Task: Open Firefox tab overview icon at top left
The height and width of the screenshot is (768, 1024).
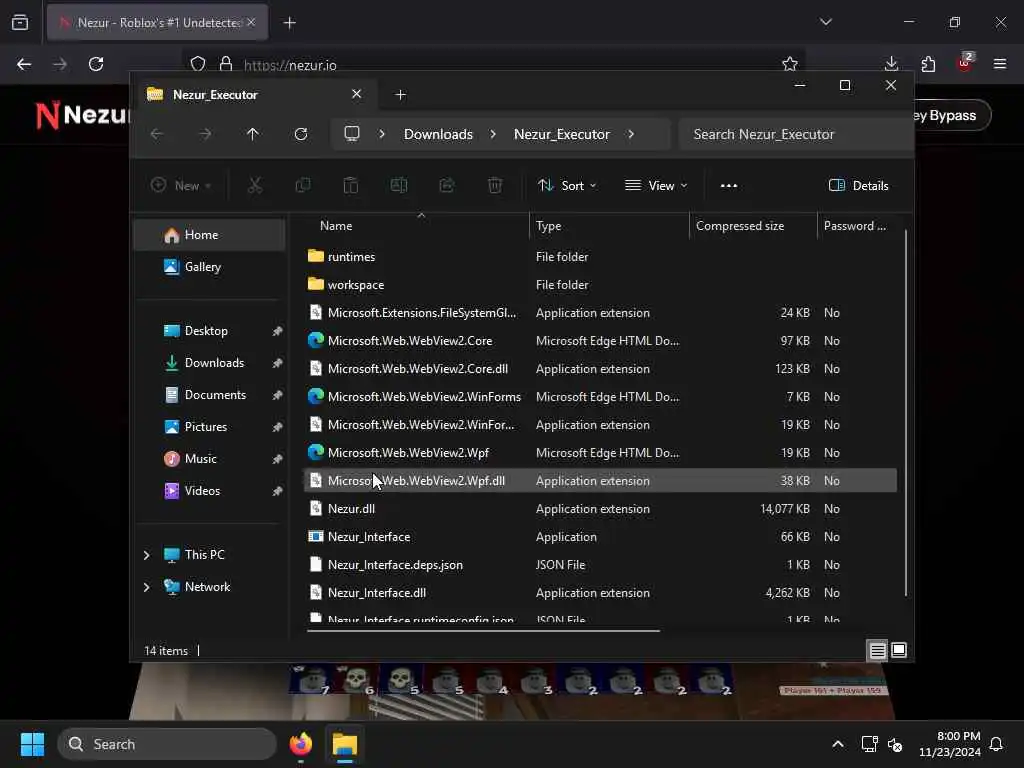Action: click(20, 22)
